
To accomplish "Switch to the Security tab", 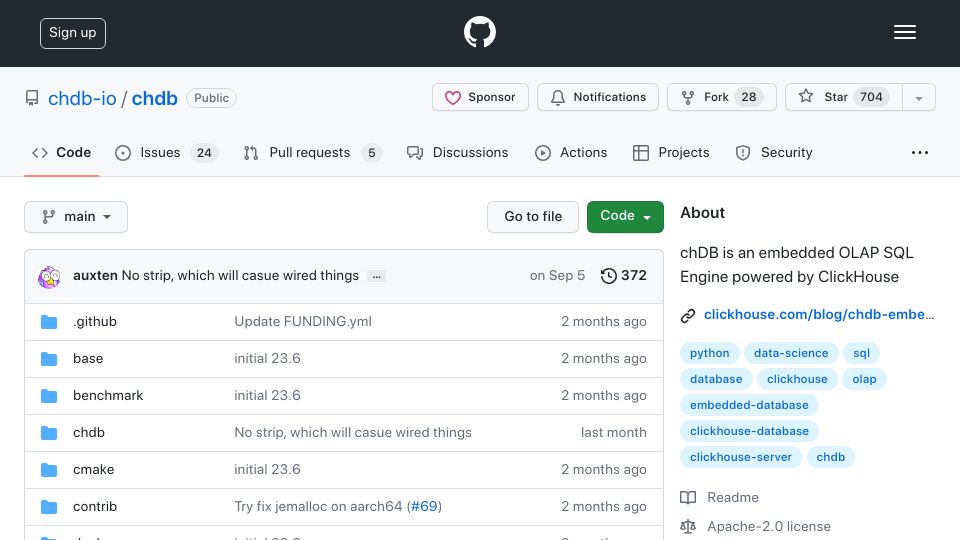I will (x=774, y=152).
